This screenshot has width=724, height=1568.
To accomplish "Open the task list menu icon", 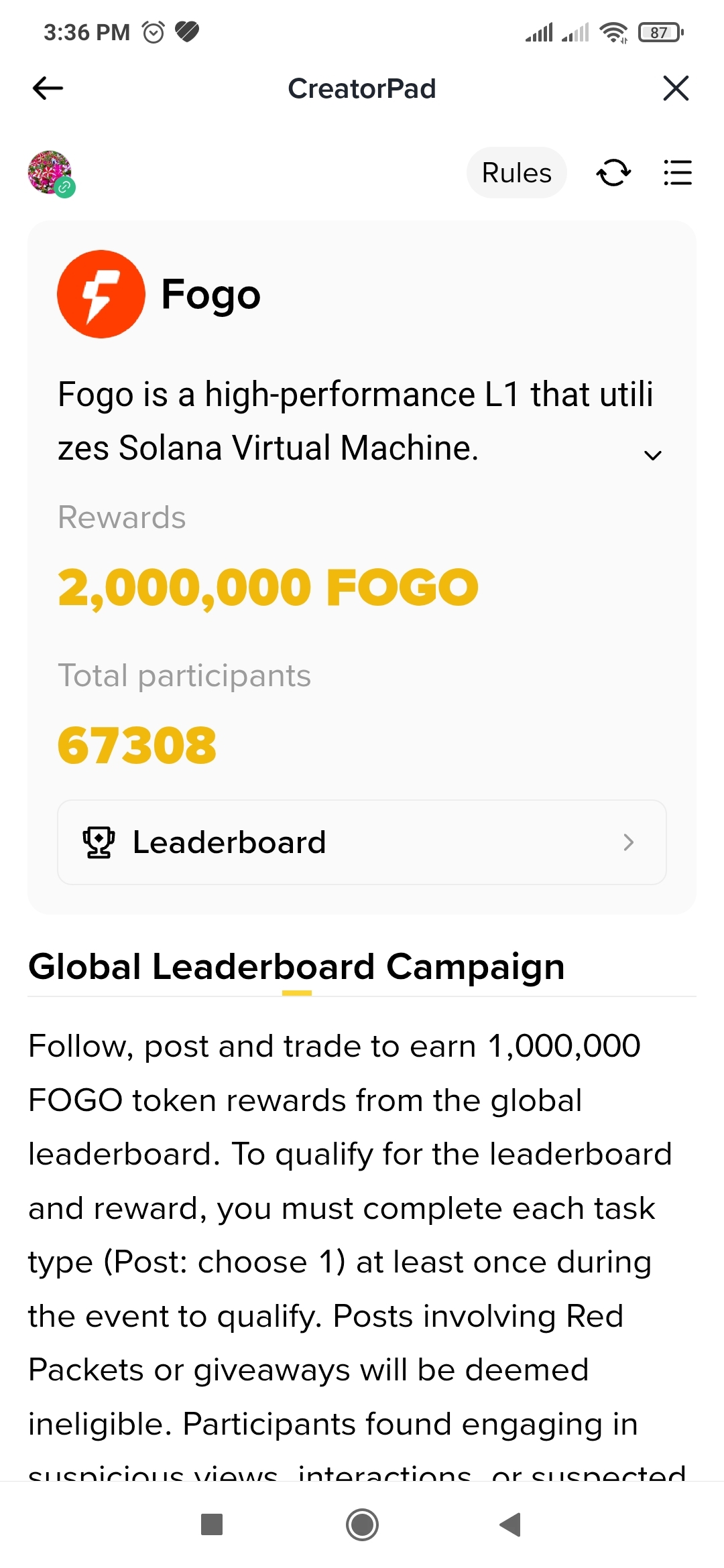I will coord(677,173).
